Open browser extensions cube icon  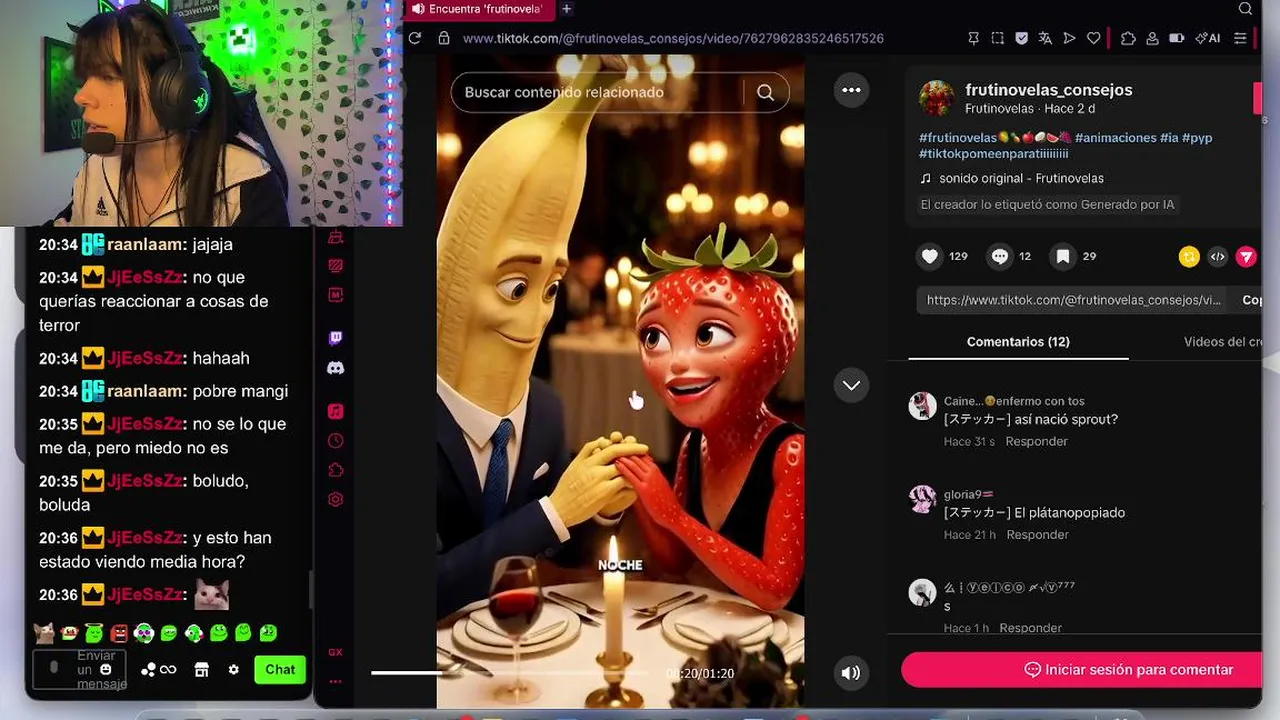(x=1128, y=38)
